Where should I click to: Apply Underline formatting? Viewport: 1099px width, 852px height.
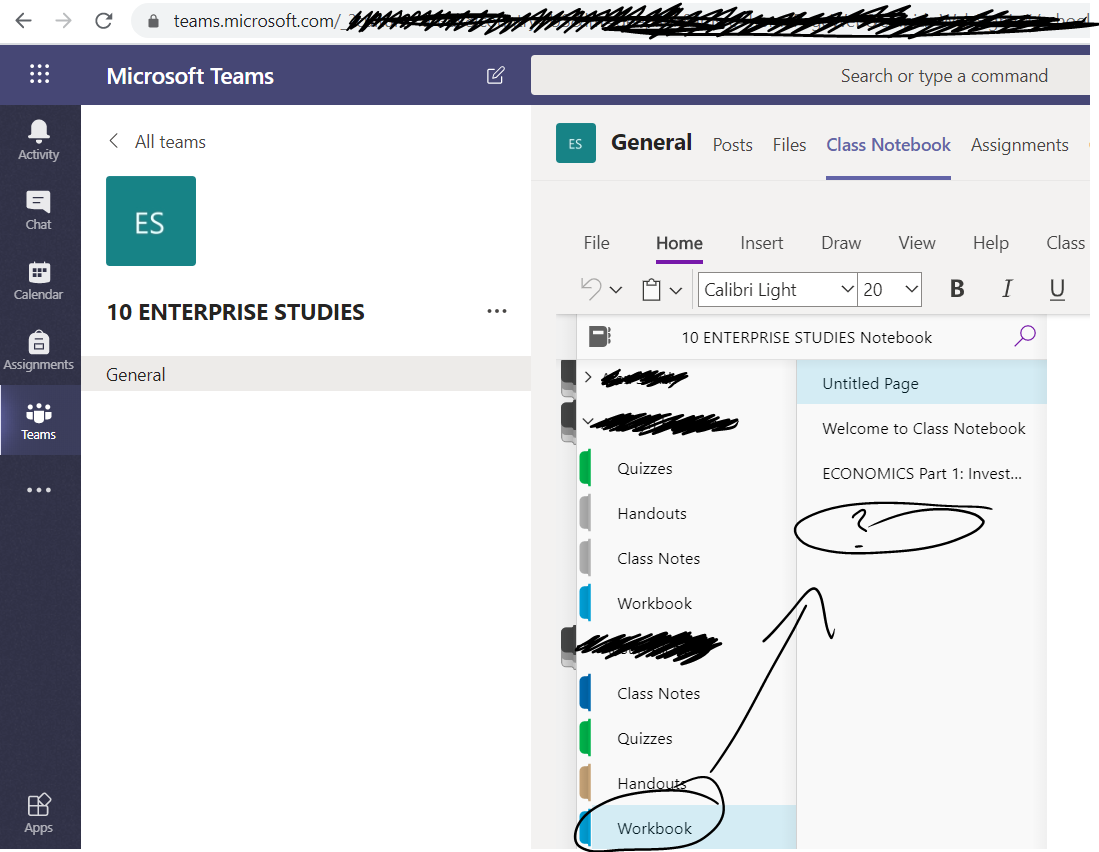1057,289
